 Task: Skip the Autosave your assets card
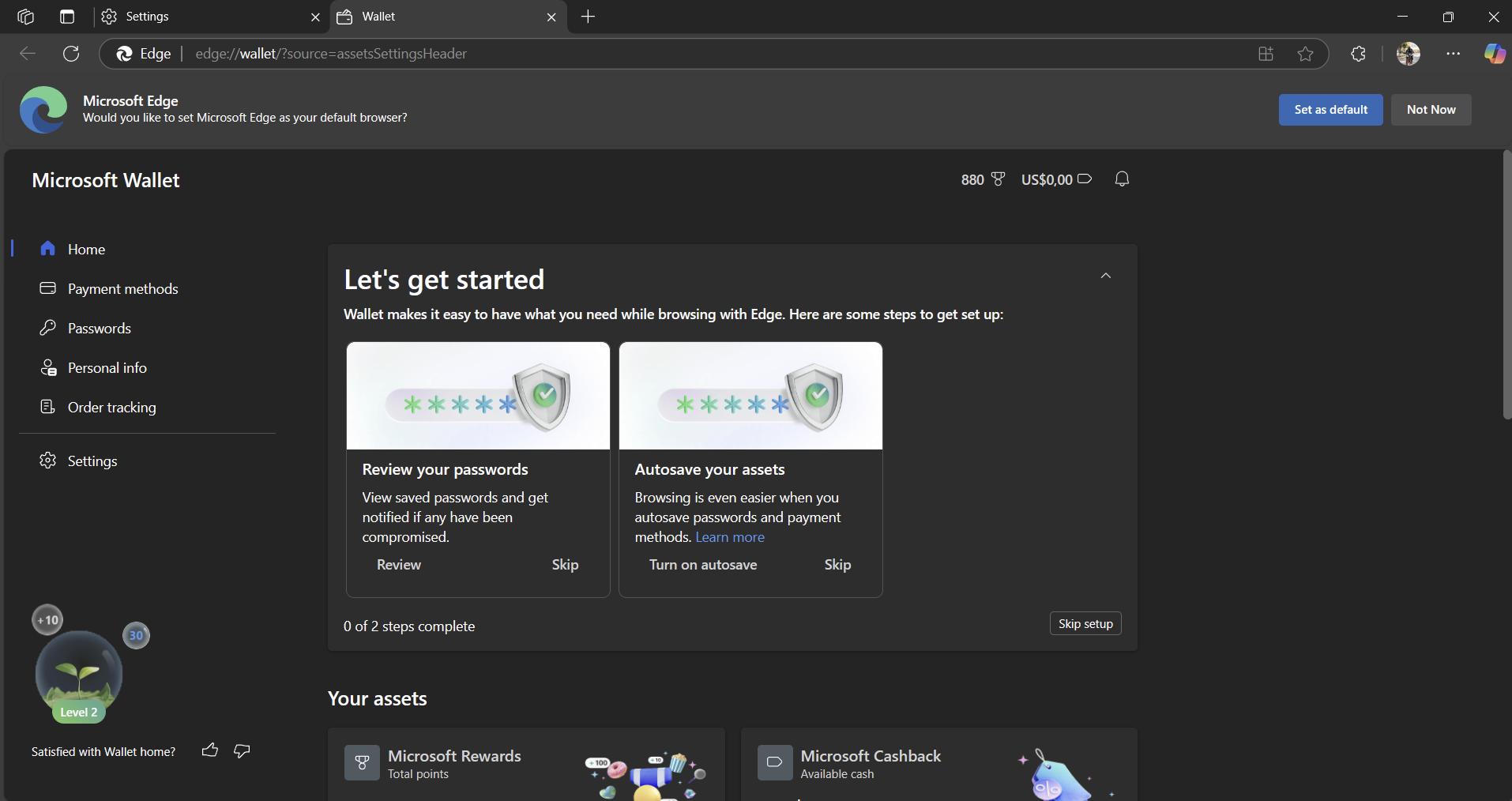(838, 565)
